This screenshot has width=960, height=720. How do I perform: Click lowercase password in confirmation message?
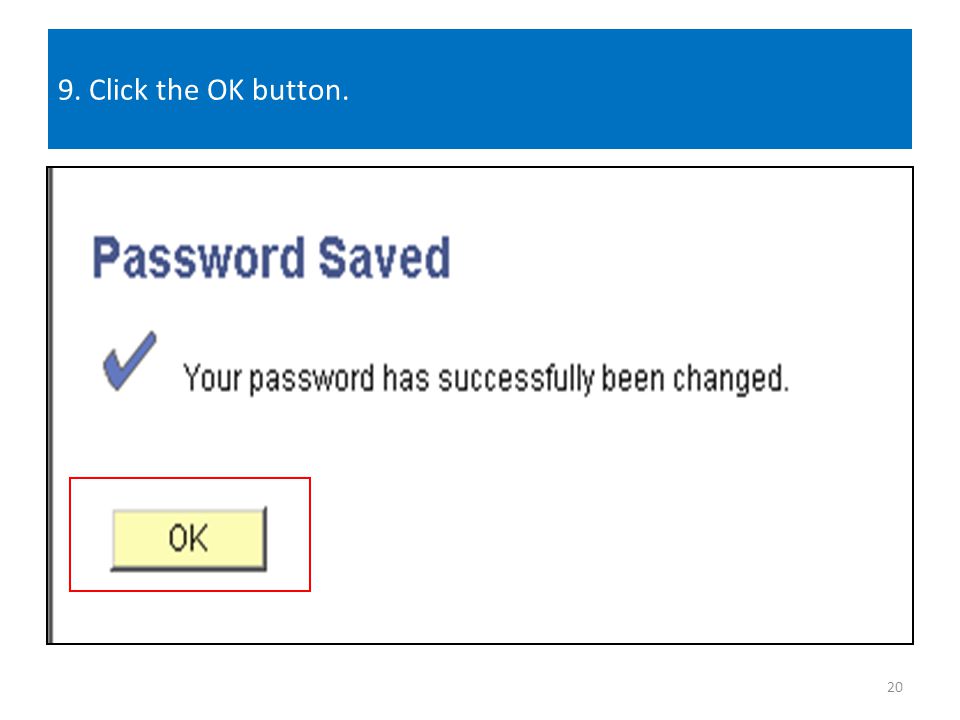(x=312, y=379)
